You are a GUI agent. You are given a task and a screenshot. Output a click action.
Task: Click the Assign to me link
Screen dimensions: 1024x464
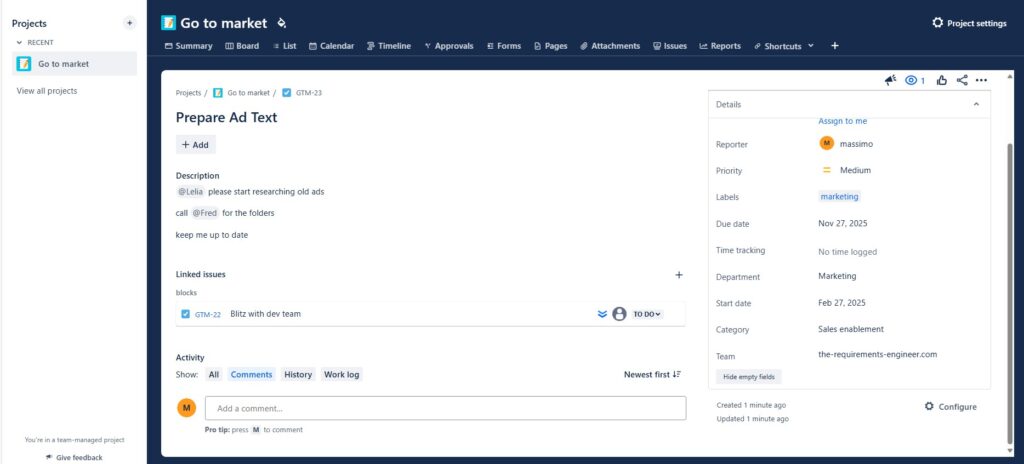tap(842, 121)
